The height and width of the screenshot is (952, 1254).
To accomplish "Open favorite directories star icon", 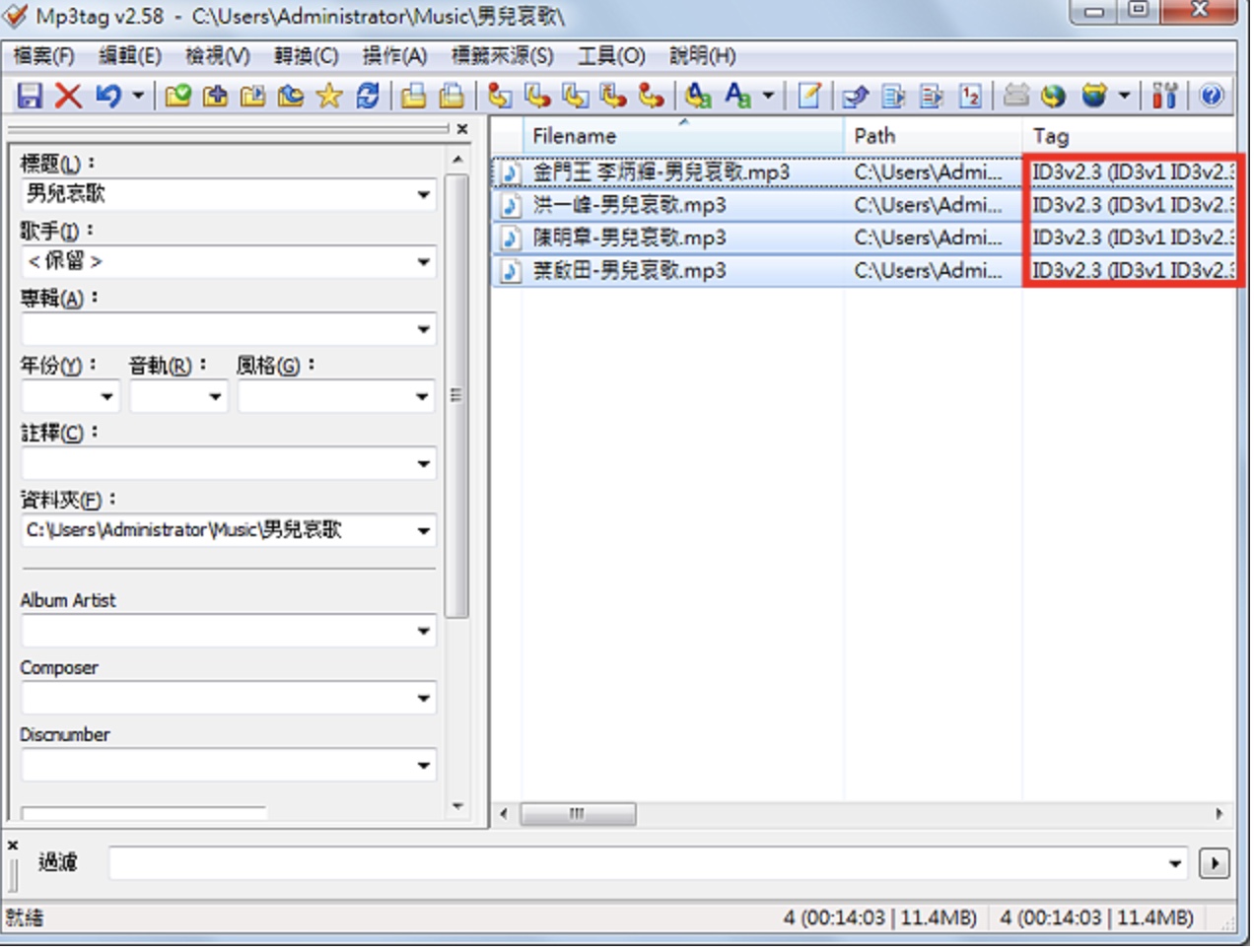I will pos(329,96).
